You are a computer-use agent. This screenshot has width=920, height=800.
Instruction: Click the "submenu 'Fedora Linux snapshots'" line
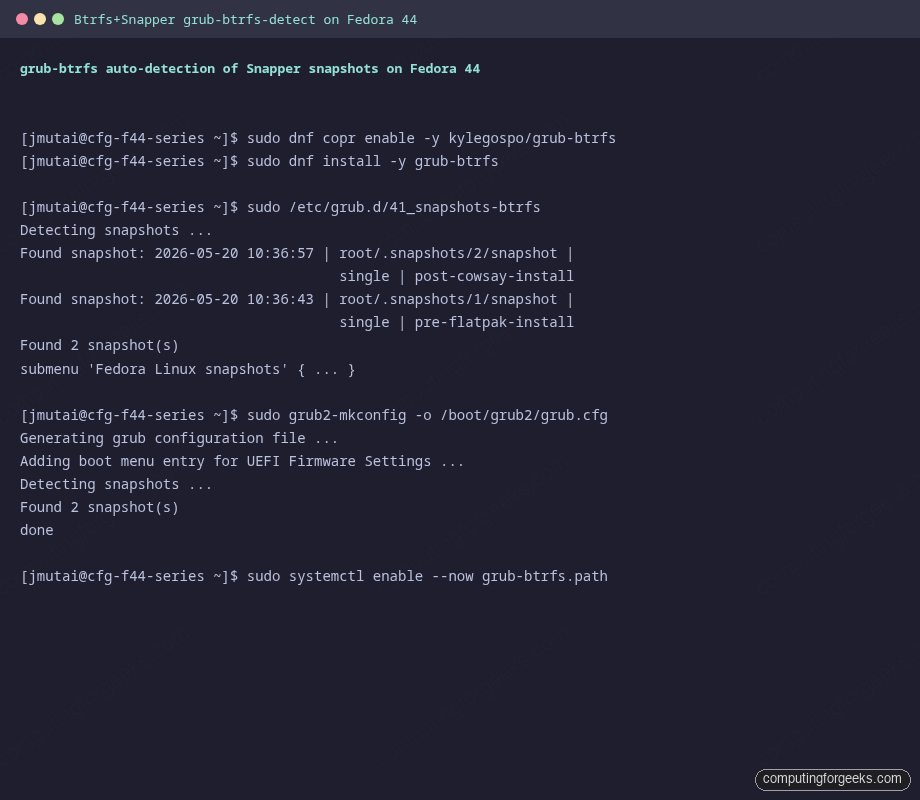(x=187, y=370)
